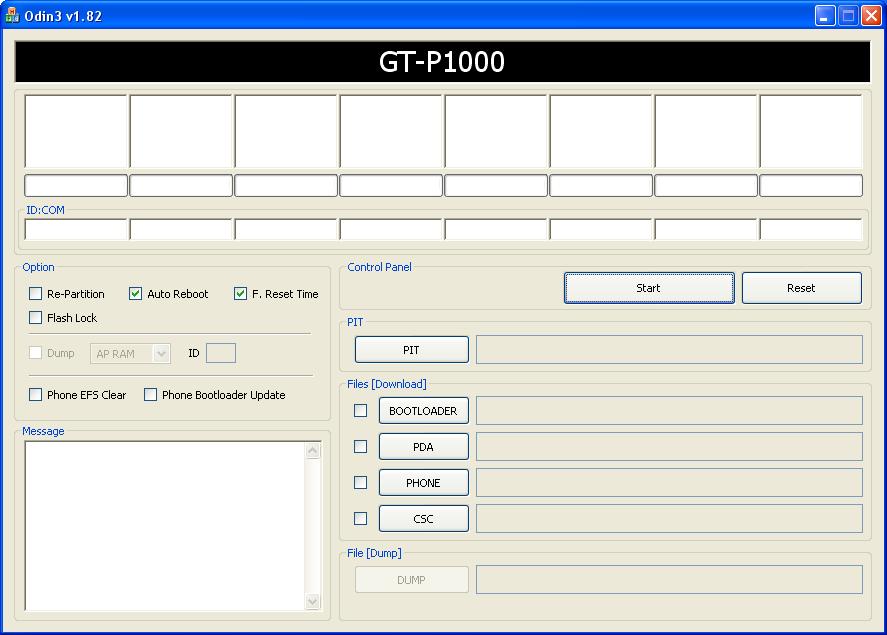Open the AP RAM dropdown
Screen dimensions: 887x635
130,353
